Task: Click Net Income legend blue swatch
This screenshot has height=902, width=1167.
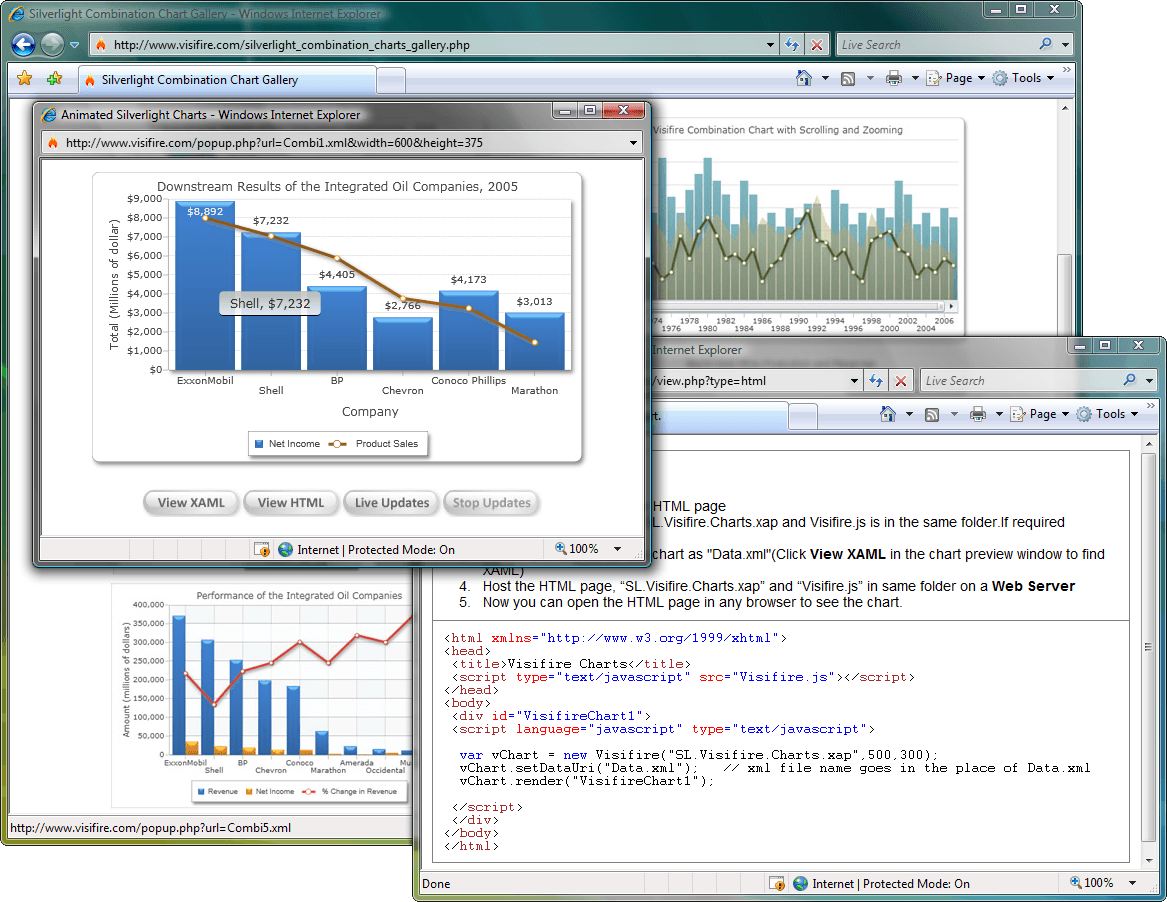Action: click(x=259, y=444)
